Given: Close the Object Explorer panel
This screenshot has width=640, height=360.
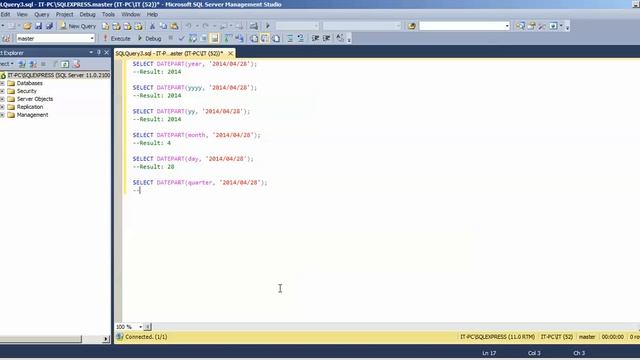Looking at the screenshot, I should point(107,53).
